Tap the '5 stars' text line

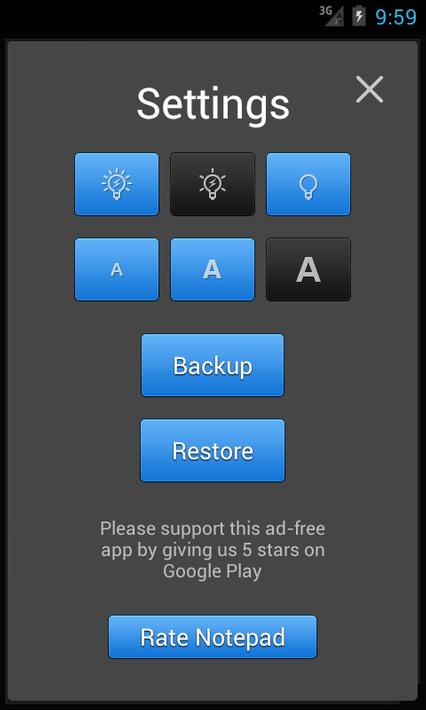coord(212,550)
